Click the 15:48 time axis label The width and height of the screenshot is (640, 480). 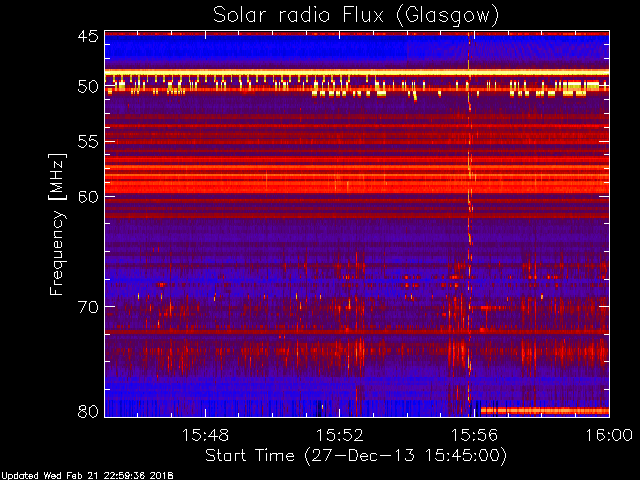coord(205,435)
